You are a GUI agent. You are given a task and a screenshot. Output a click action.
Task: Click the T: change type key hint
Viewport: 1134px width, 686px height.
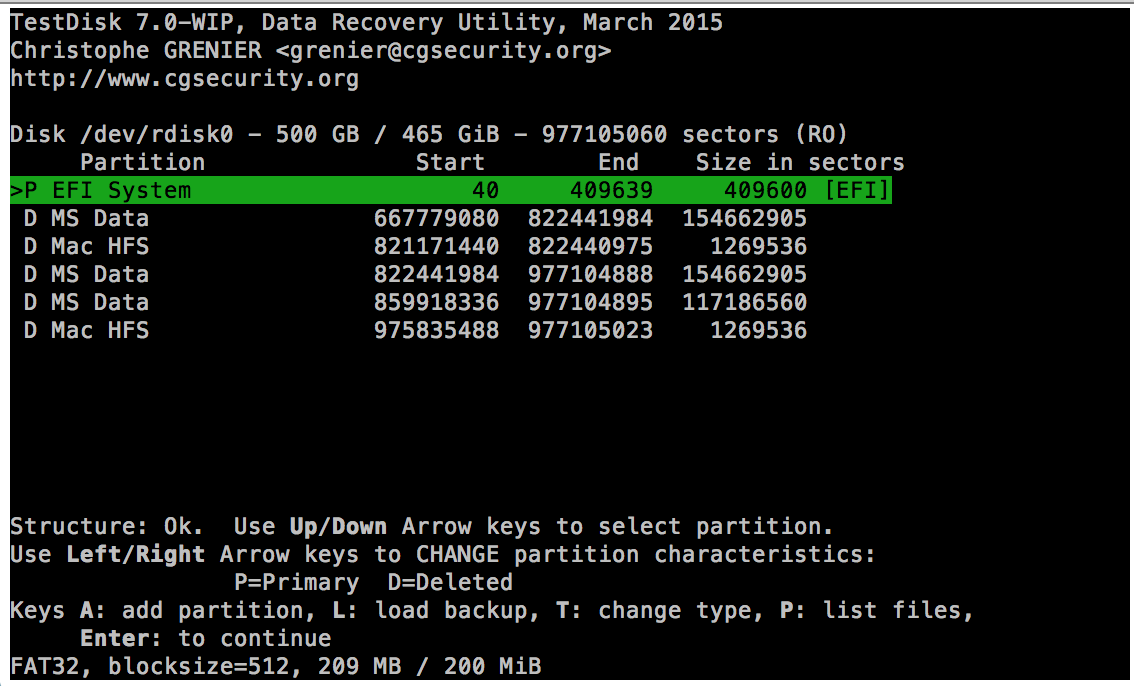click(660, 611)
